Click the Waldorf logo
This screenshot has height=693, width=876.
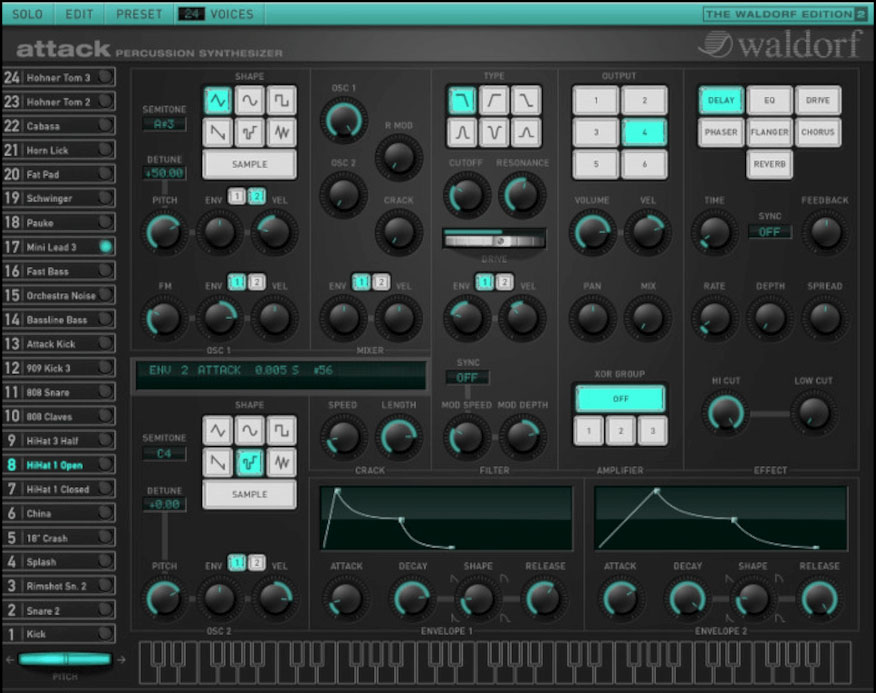coord(781,45)
